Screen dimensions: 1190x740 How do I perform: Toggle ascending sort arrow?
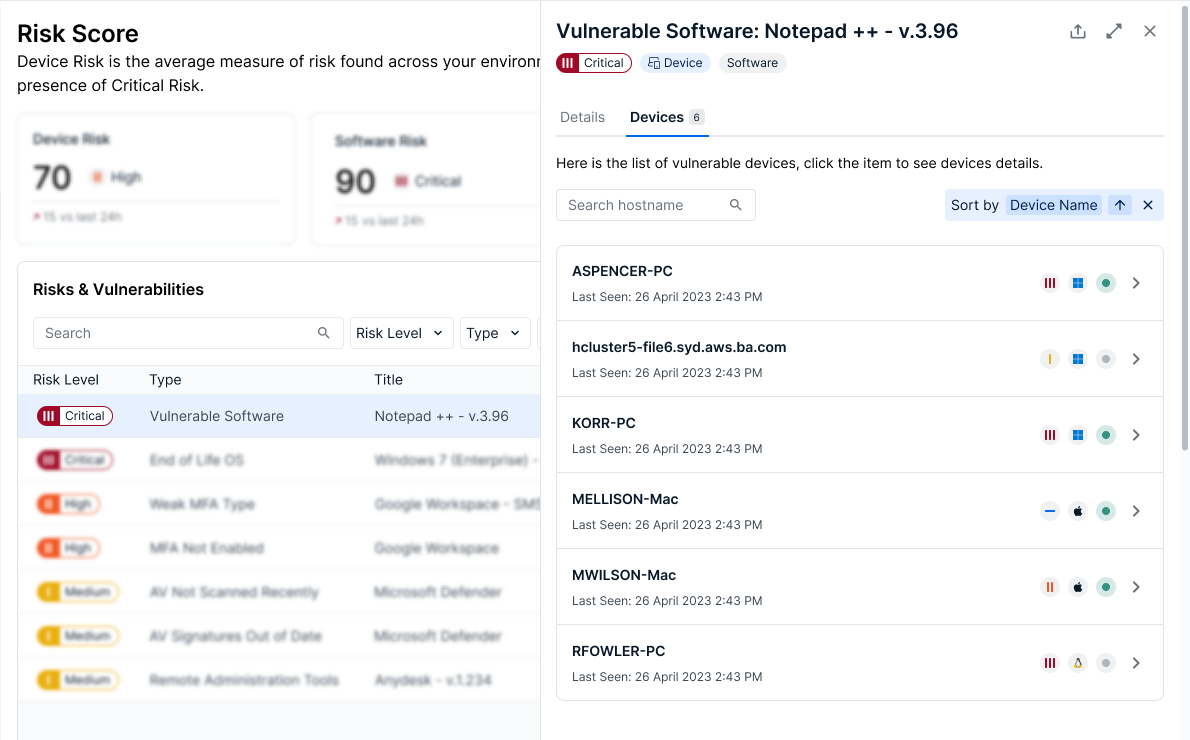pyautogui.click(x=1119, y=205)
